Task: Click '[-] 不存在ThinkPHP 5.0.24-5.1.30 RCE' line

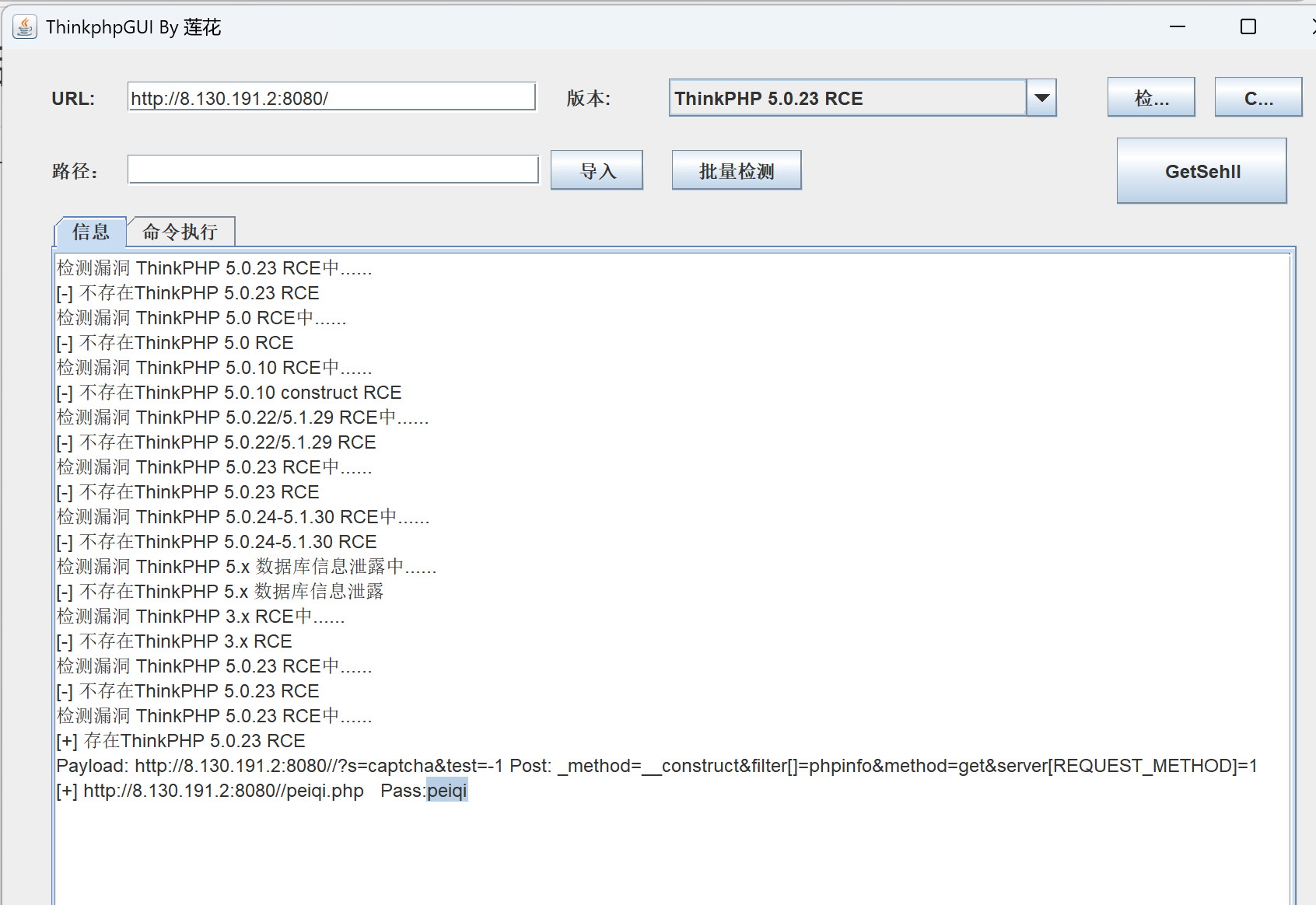Action: 216,542
